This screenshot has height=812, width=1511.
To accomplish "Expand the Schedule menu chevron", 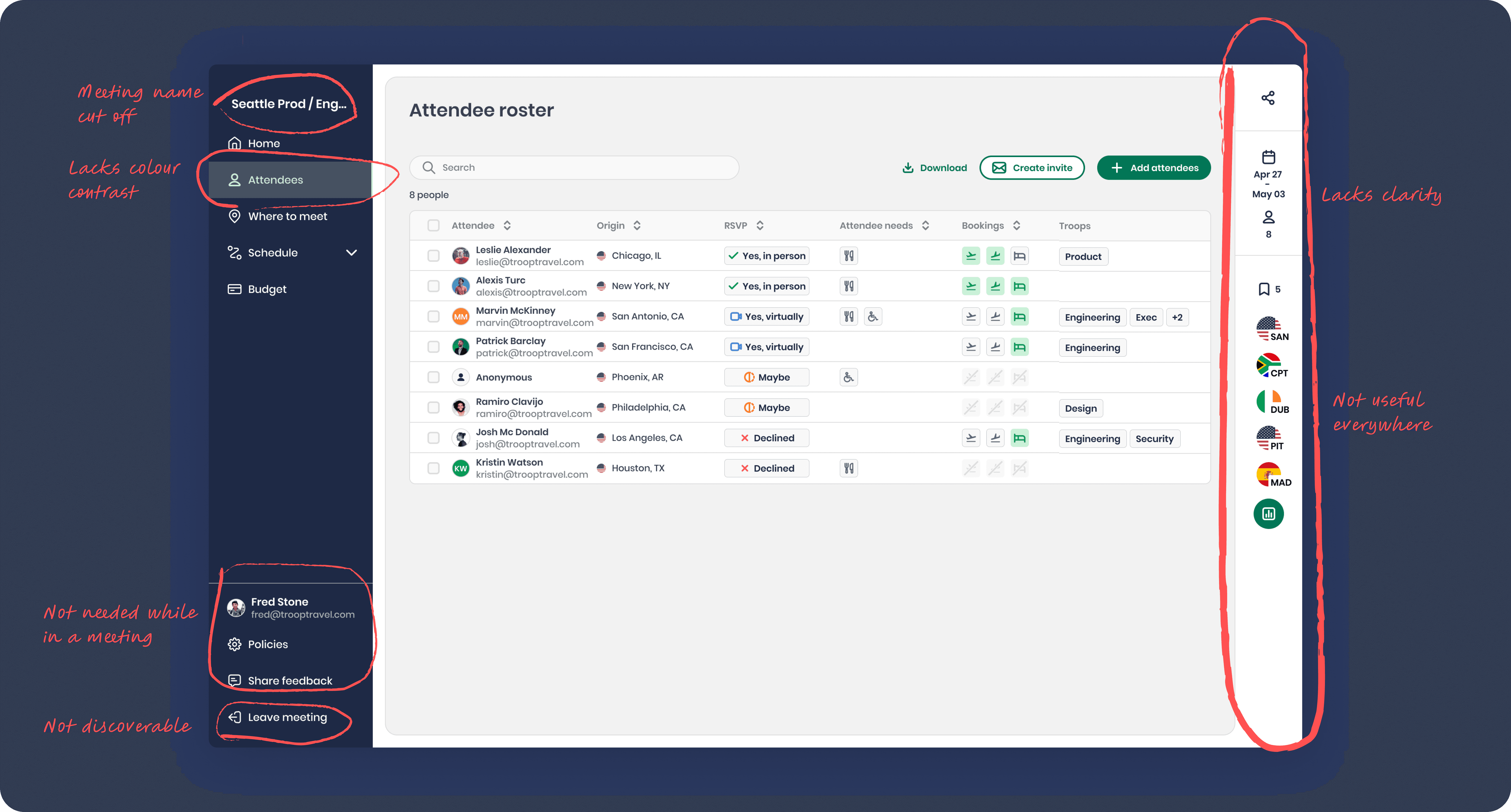I will pyautogui.click(x=351, y=253).
